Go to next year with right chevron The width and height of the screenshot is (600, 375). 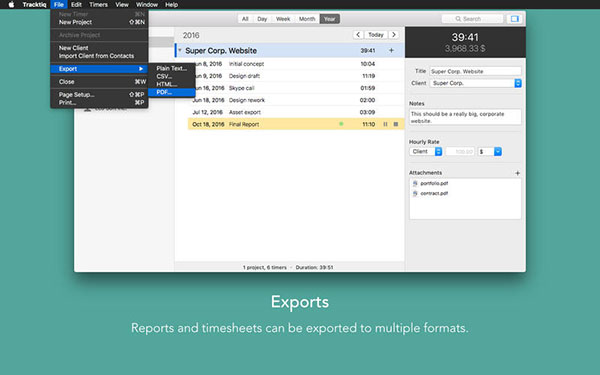(394, 35)
